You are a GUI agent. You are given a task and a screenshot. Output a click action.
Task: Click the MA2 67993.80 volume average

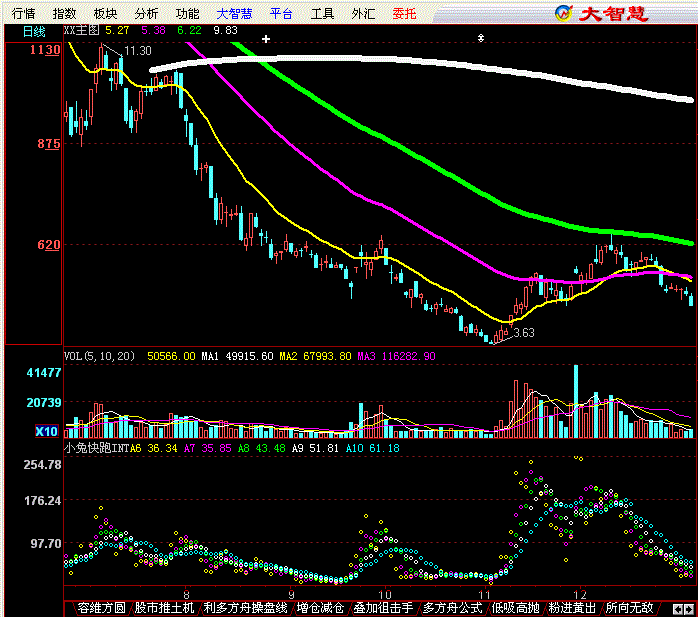tap(315, 356)
